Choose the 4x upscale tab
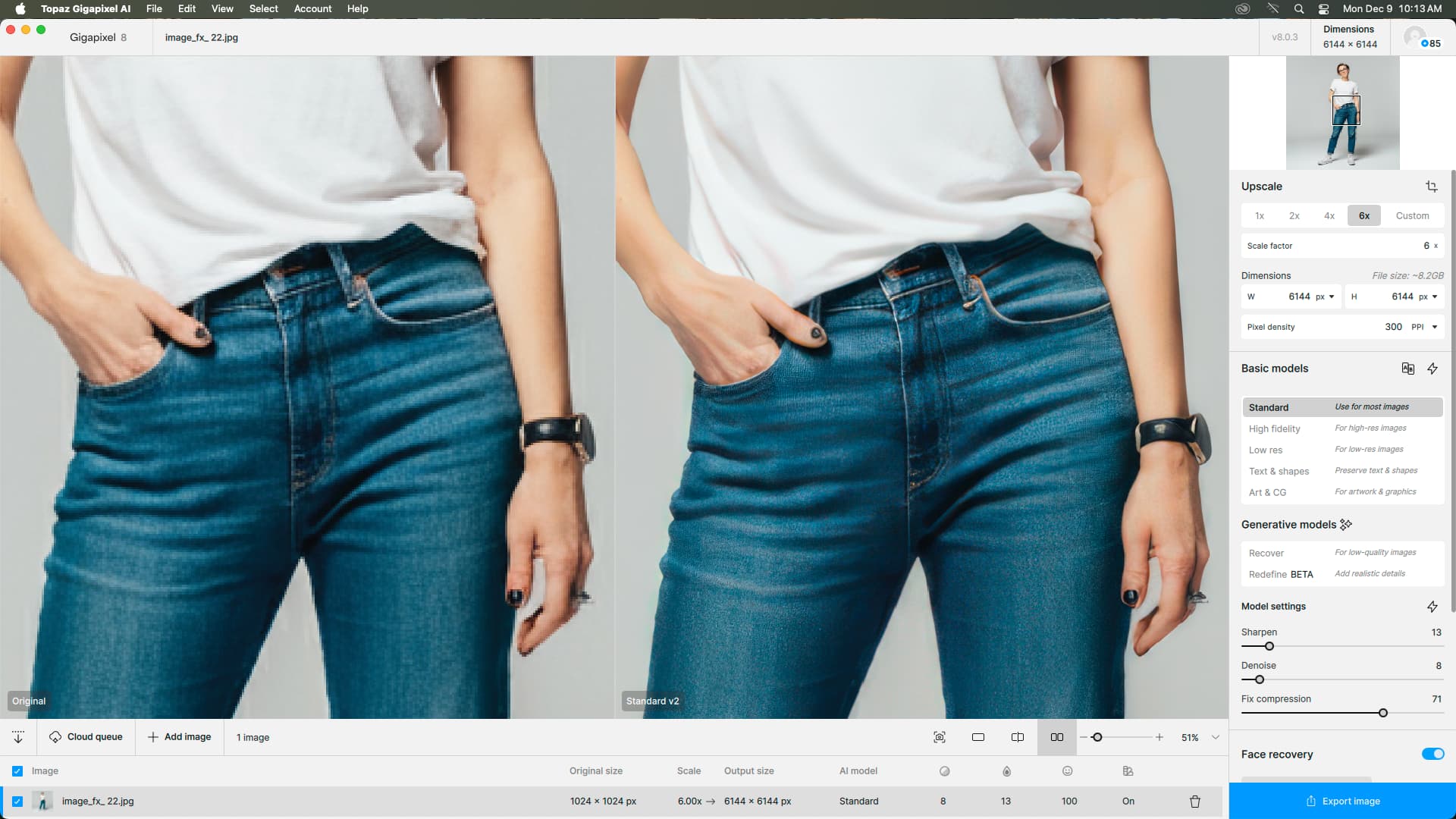 [1329, 216]
